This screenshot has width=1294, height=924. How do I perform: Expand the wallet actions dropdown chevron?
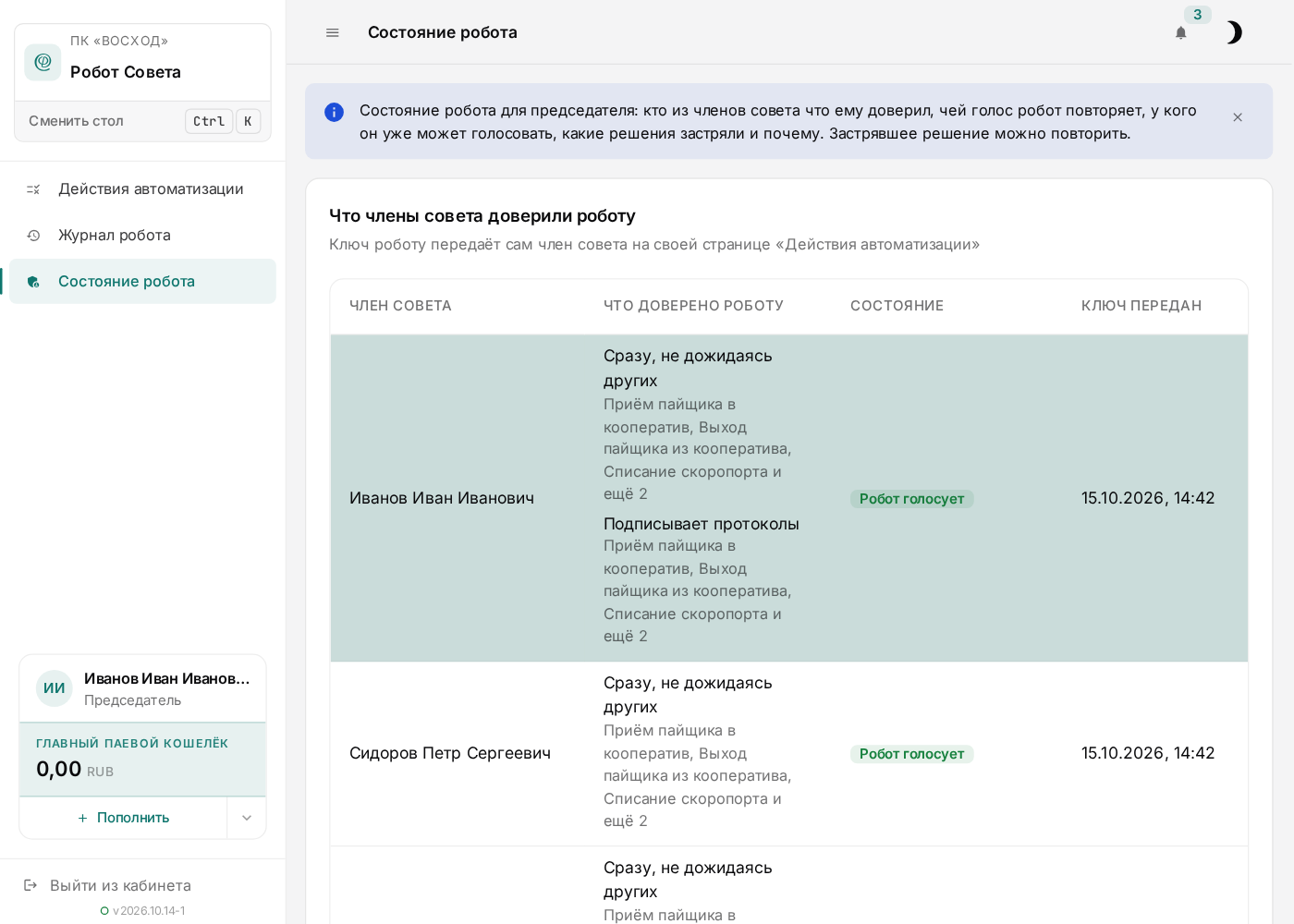point(247,818)
